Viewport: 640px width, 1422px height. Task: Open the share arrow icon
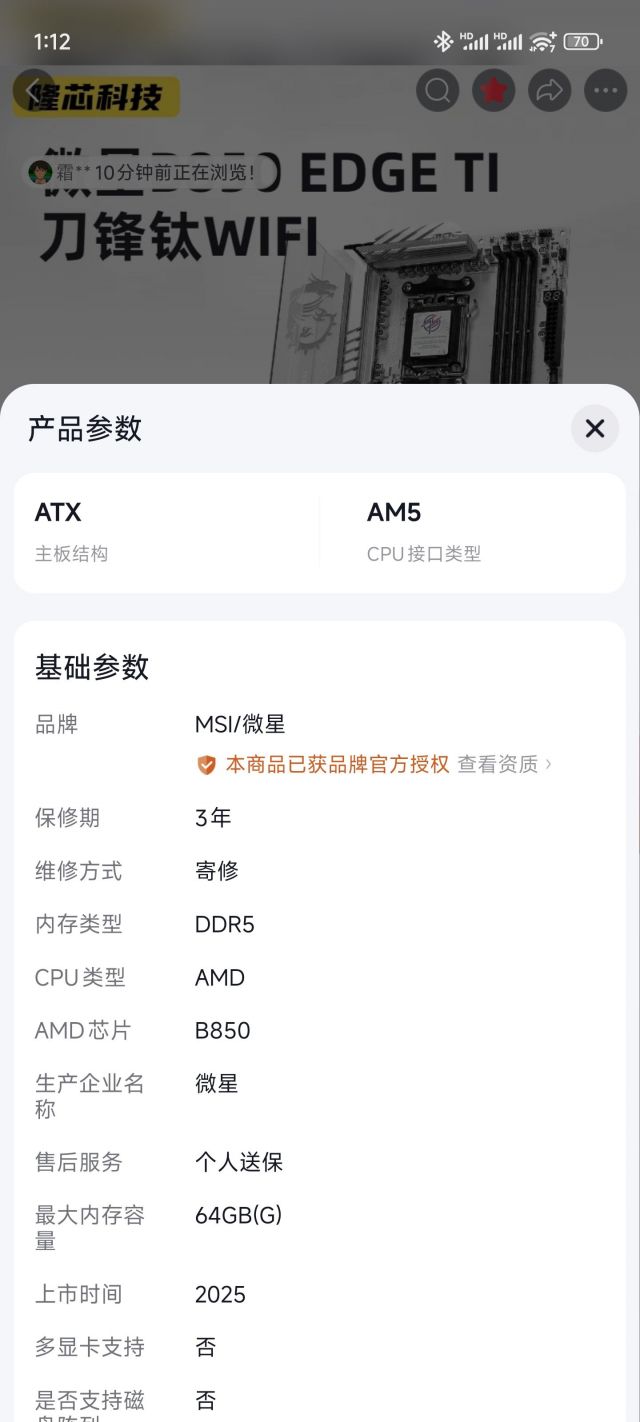pos(549,90)
